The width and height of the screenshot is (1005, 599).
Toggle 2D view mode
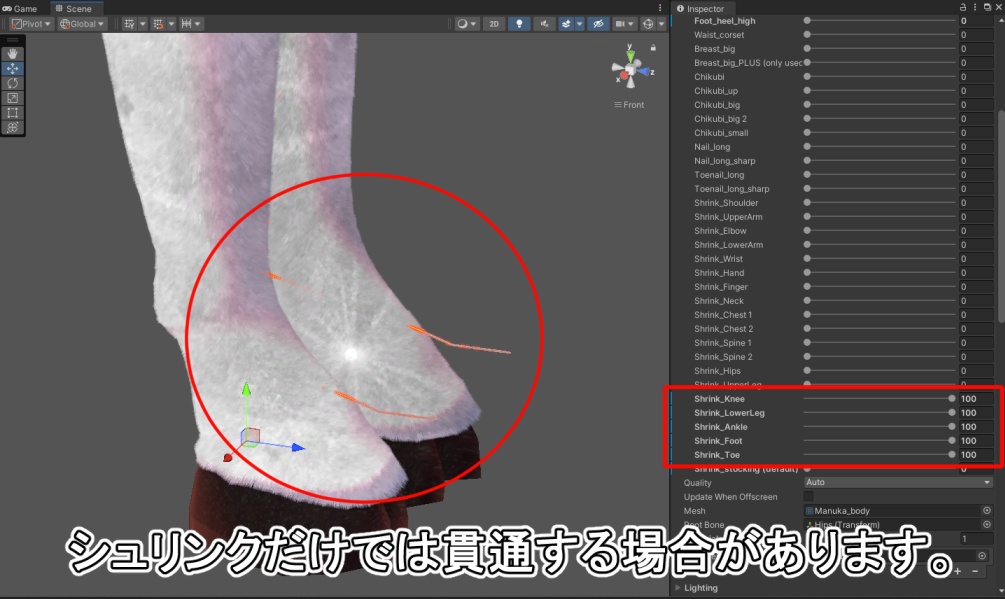494,24
